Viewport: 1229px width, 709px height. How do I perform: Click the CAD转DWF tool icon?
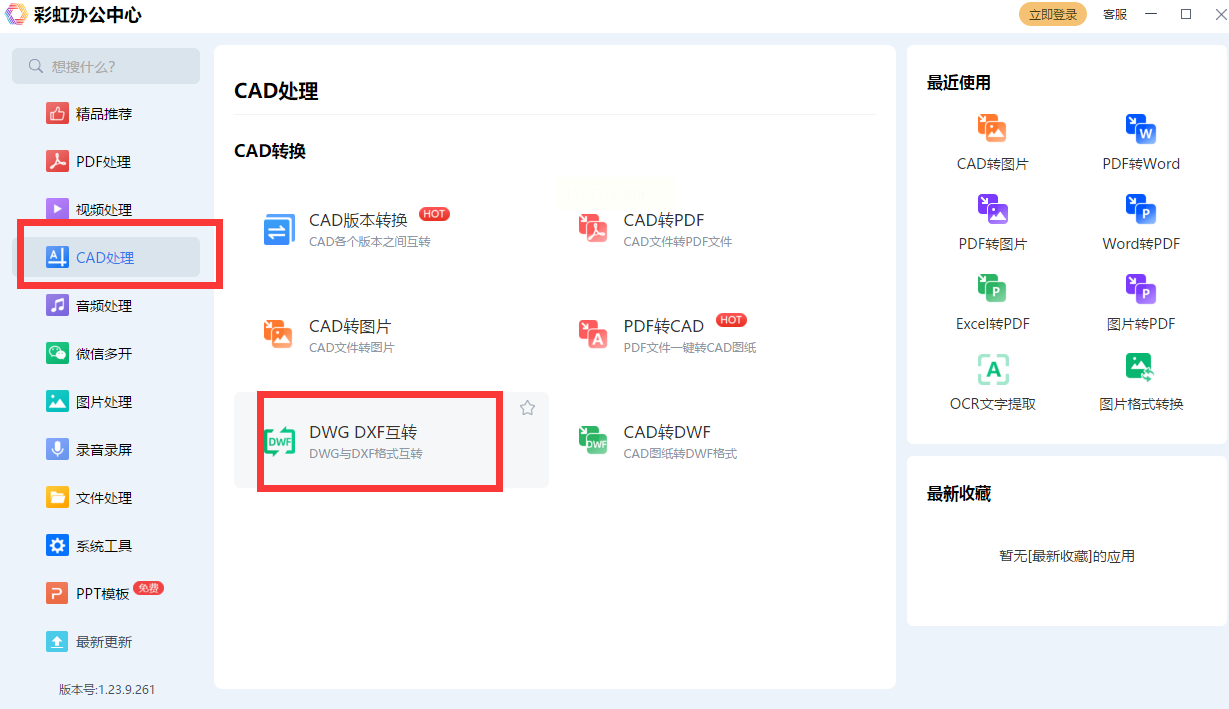pos(593,441)
